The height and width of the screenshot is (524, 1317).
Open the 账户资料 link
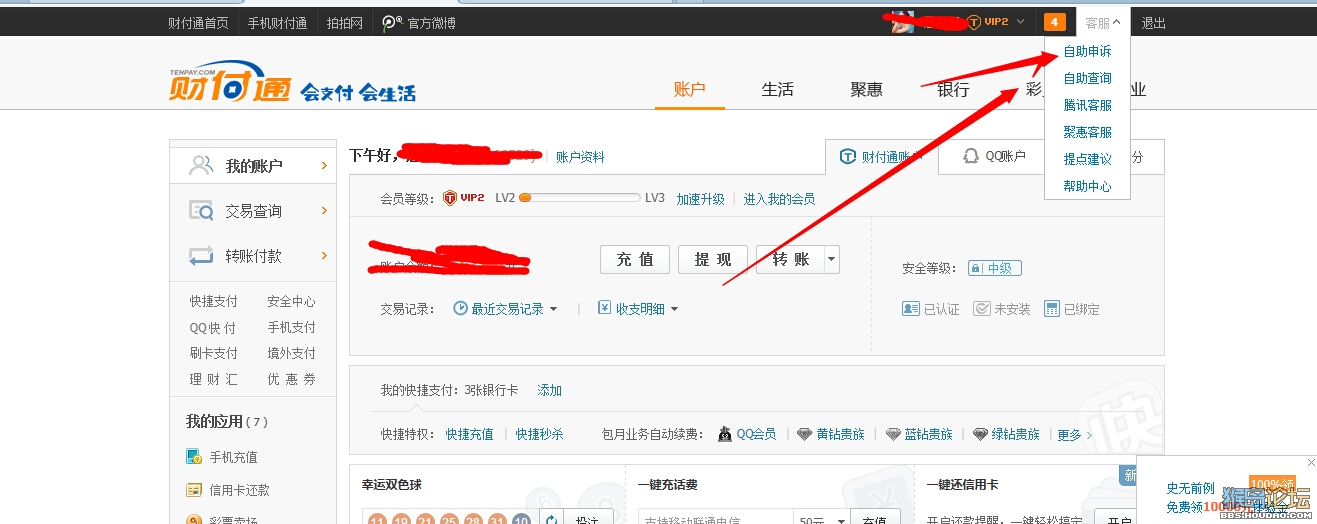[580, 157]
